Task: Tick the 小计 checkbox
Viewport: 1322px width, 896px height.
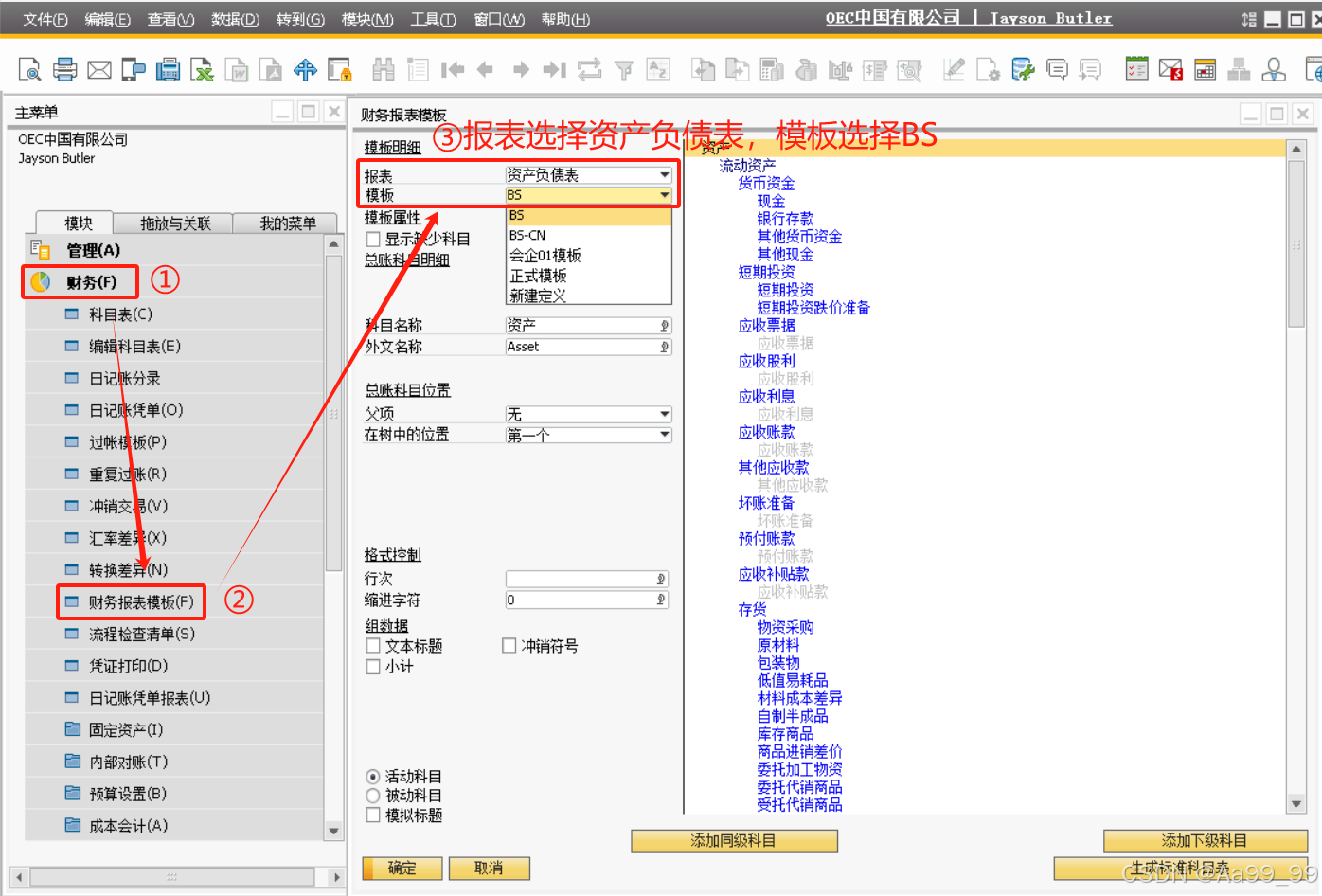Action: pos(373,667)
